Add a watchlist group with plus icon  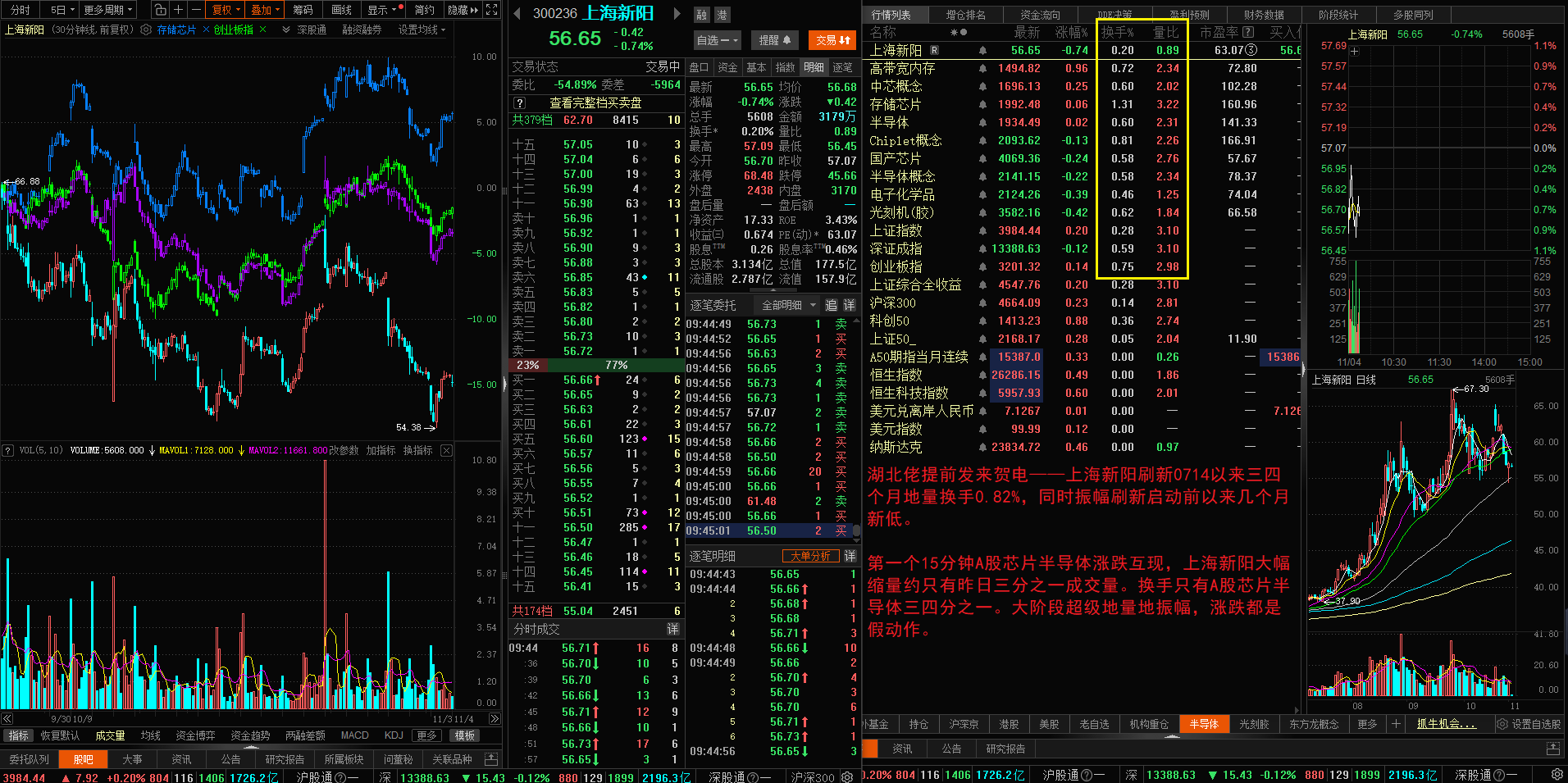coord(1396,724)
